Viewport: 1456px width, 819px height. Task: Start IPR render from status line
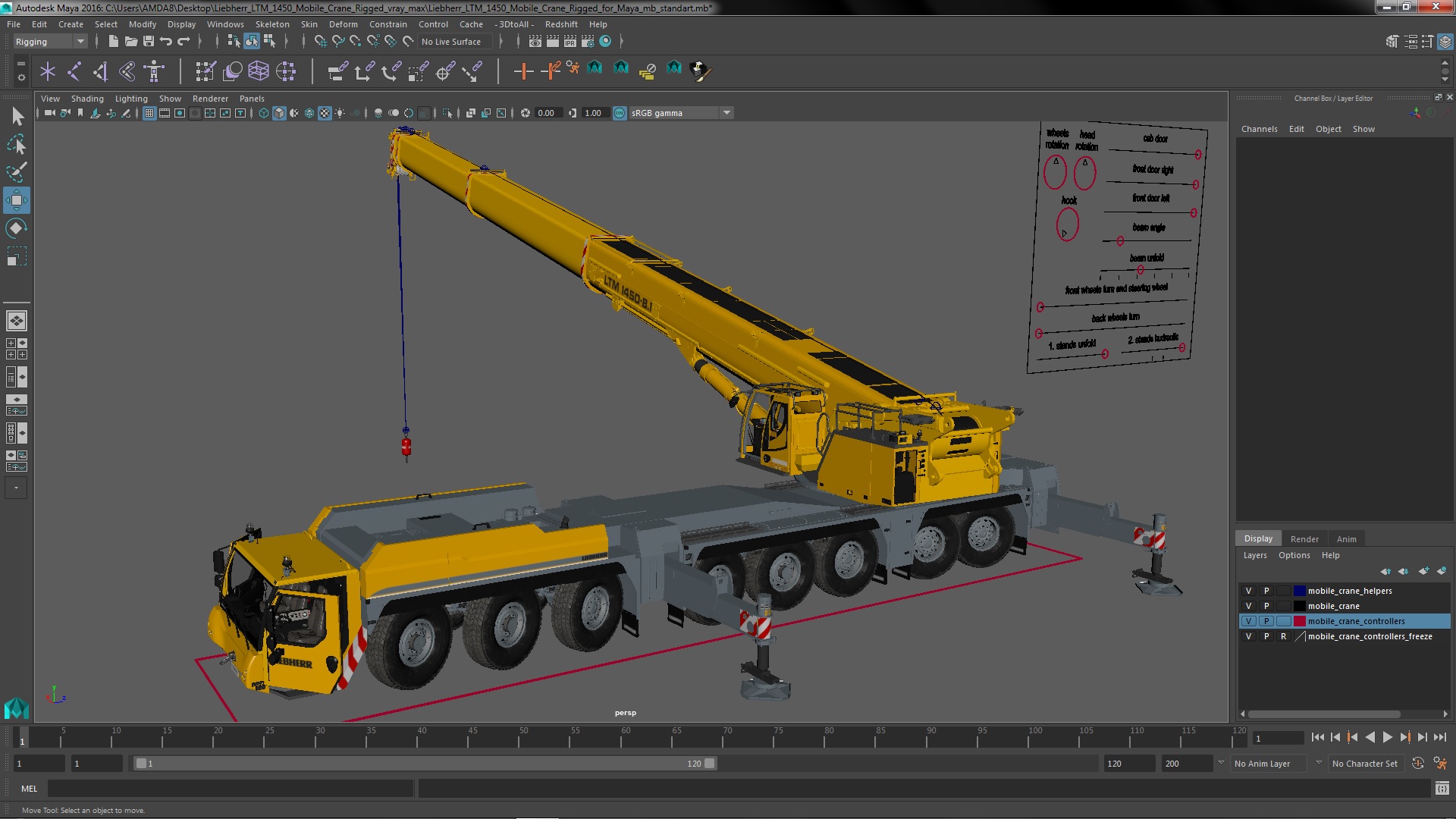coord(570,42)
